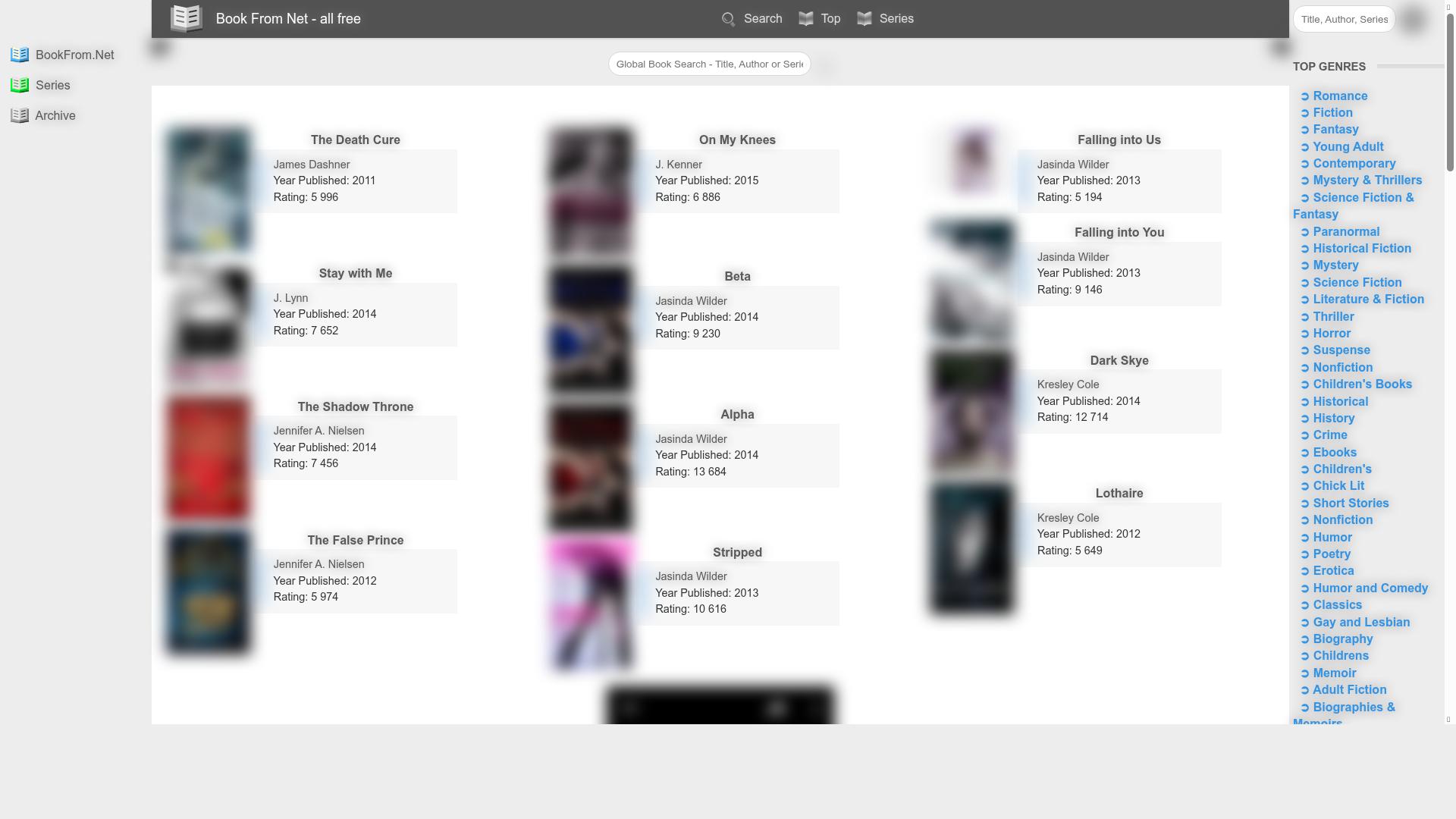Open the Young Adult genre

pyautogui.click(x=1348, y=146)
